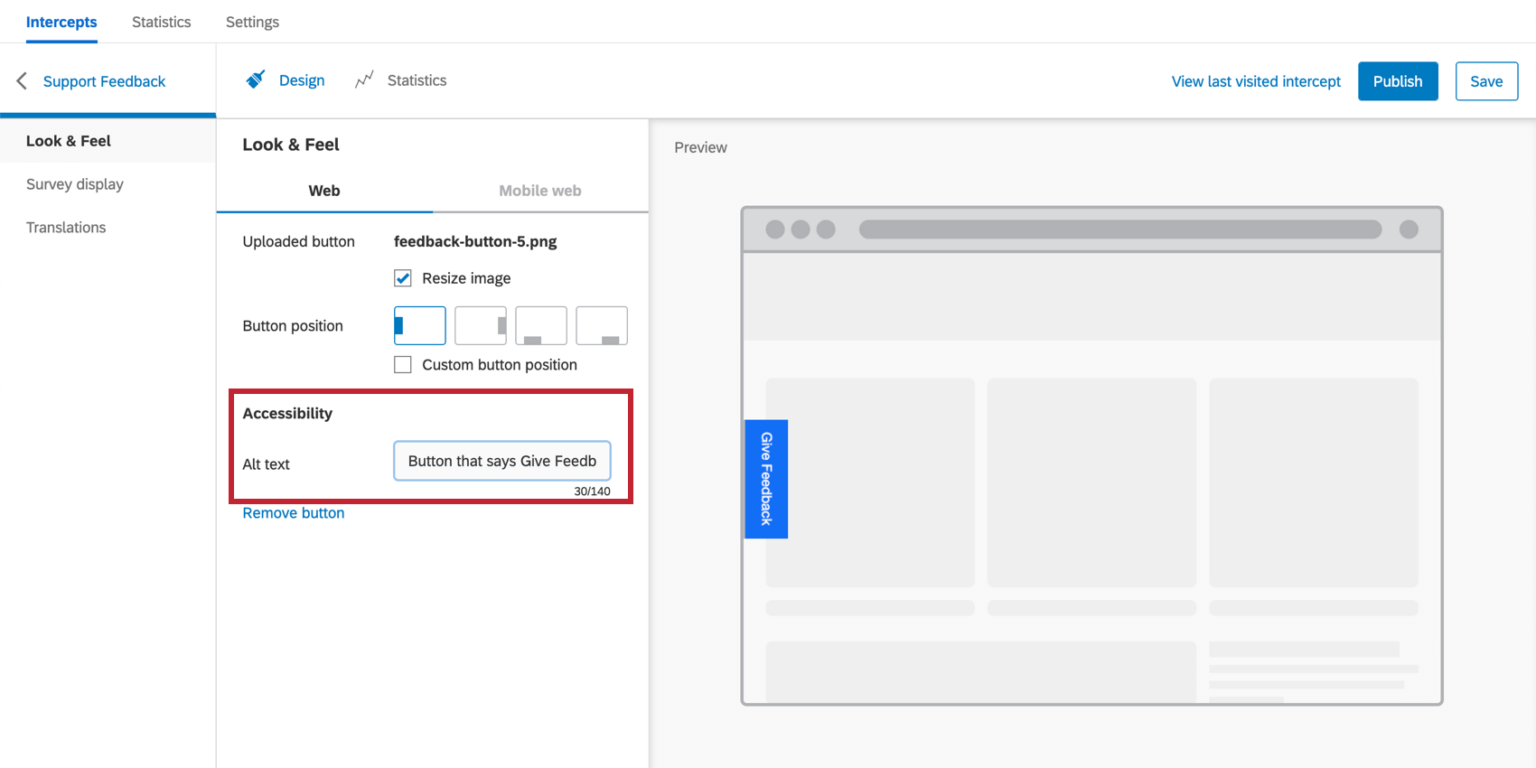Image resolution: width=1536 pixels, height=768 pixels.
Task: Switch to the Mobile web tab
Action: [x=540, y=190]
